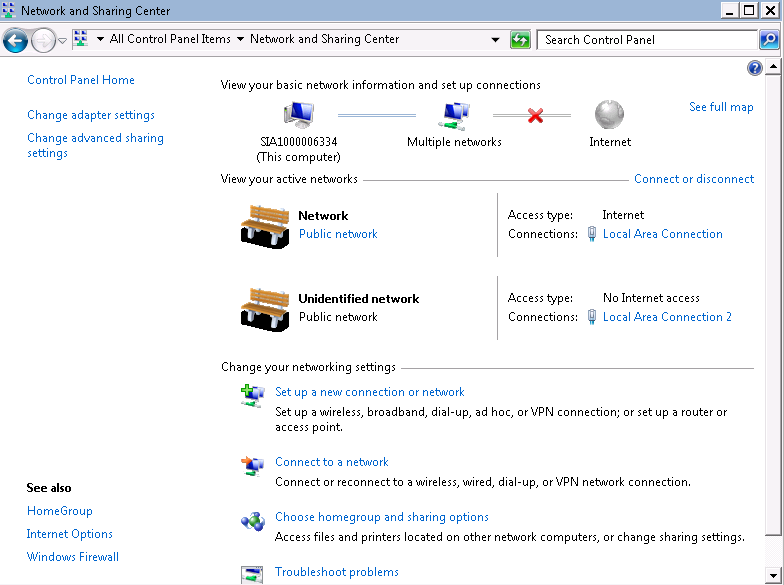Screen dimensions: 784x585
Task: Open Local Area Connection 2 status
Action: pyautogui.click(x=667, y=317)
